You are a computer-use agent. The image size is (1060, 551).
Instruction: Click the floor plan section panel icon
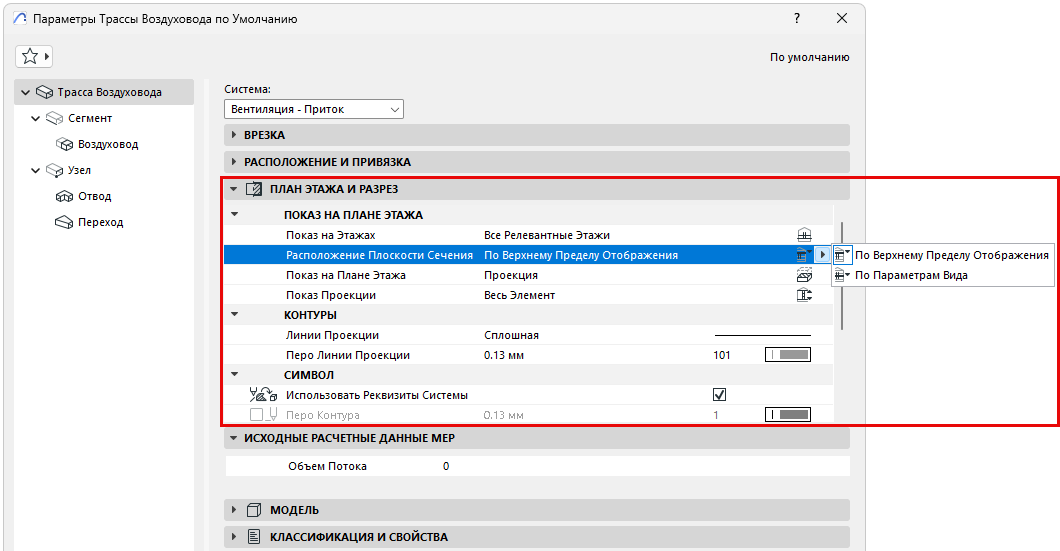pos(254,189)
